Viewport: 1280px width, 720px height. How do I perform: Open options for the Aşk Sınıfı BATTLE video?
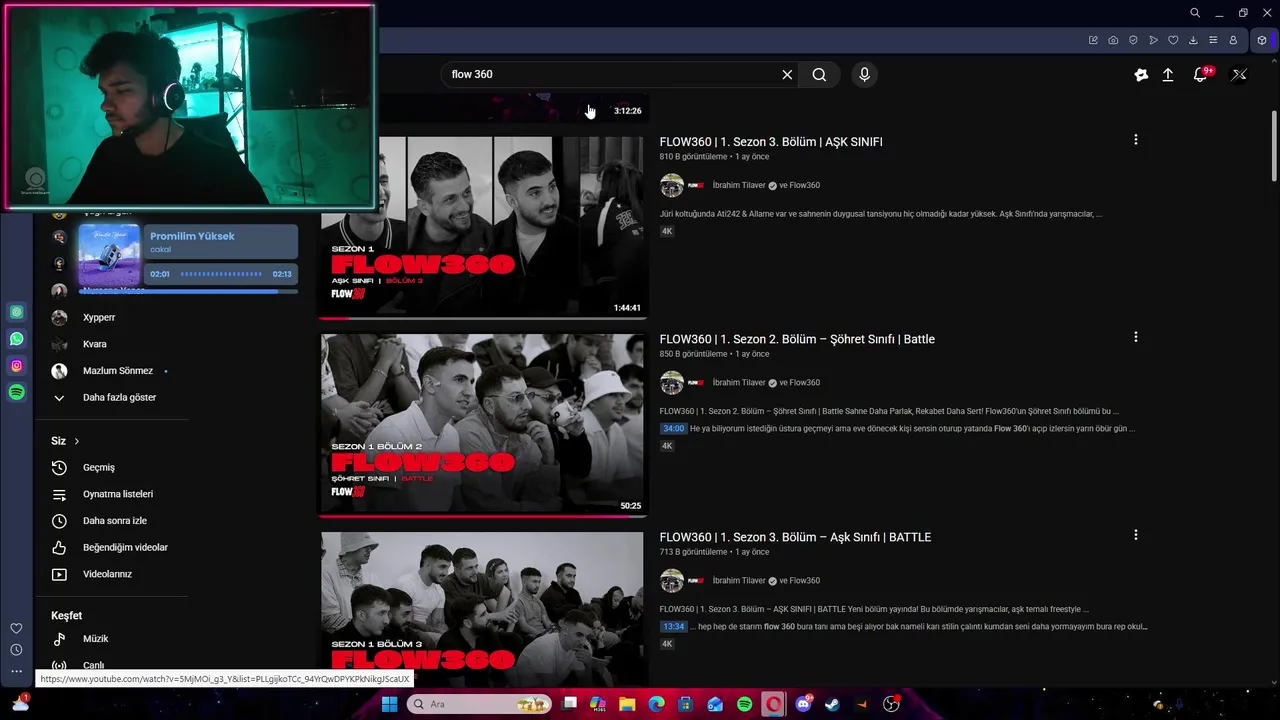(x=1135, y=535)
